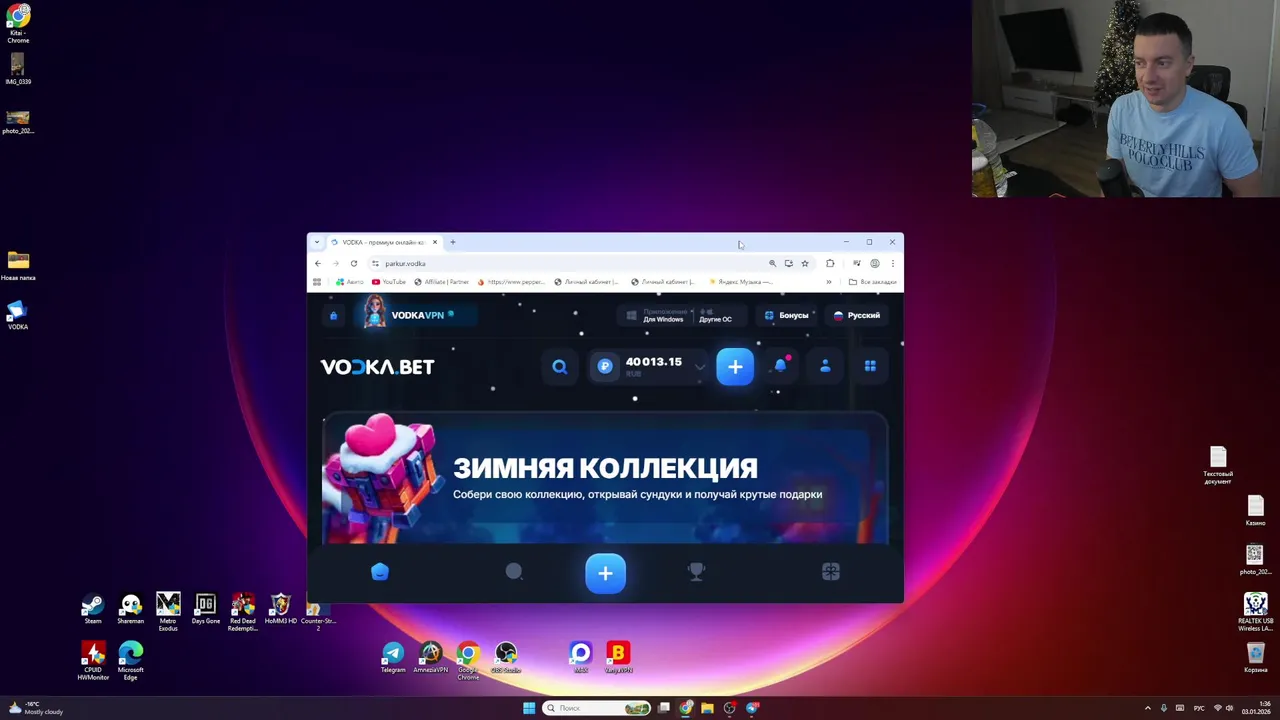Open the Зимняя коллекция promo banner
Viewport: 1280px width, 720px height.
pyautogui.click(x=605, y=479)
